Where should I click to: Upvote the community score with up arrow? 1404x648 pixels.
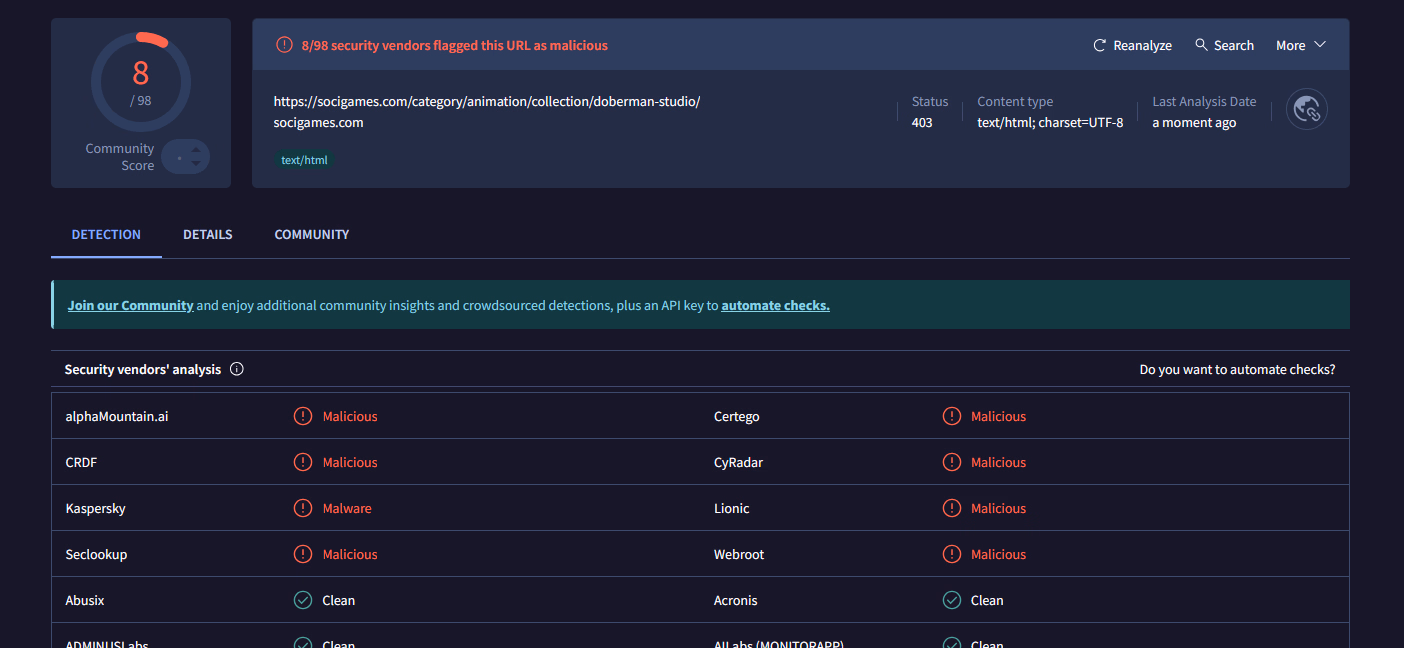click(x=196, y=150)
